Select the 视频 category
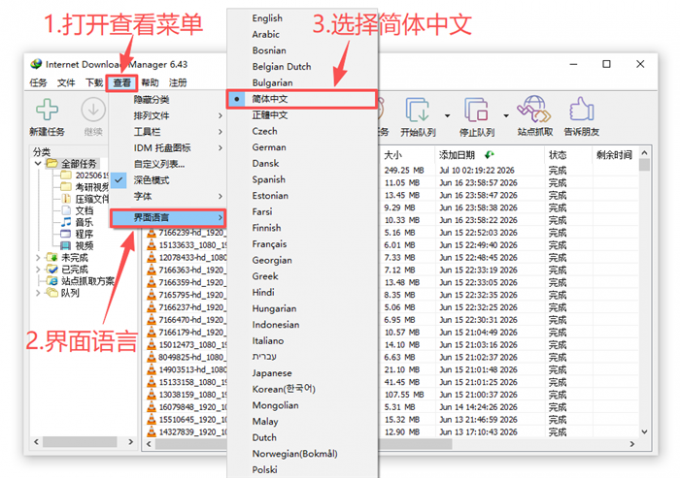Screen dimensions: 680x478 coord(84,246)
